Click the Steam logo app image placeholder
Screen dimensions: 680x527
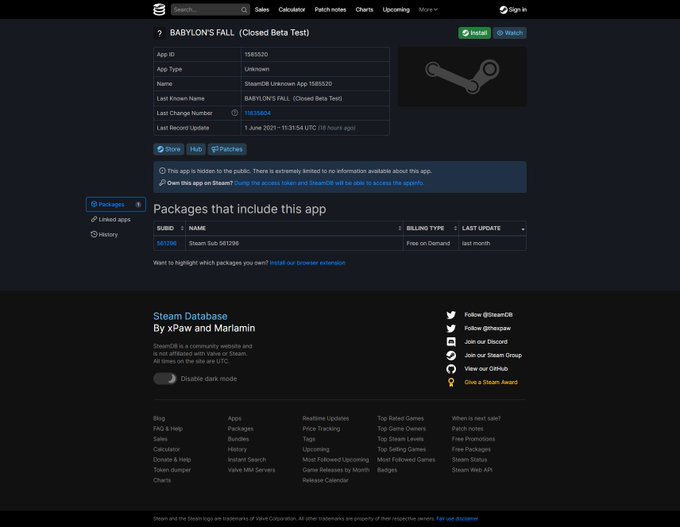(x=462, y=77)
